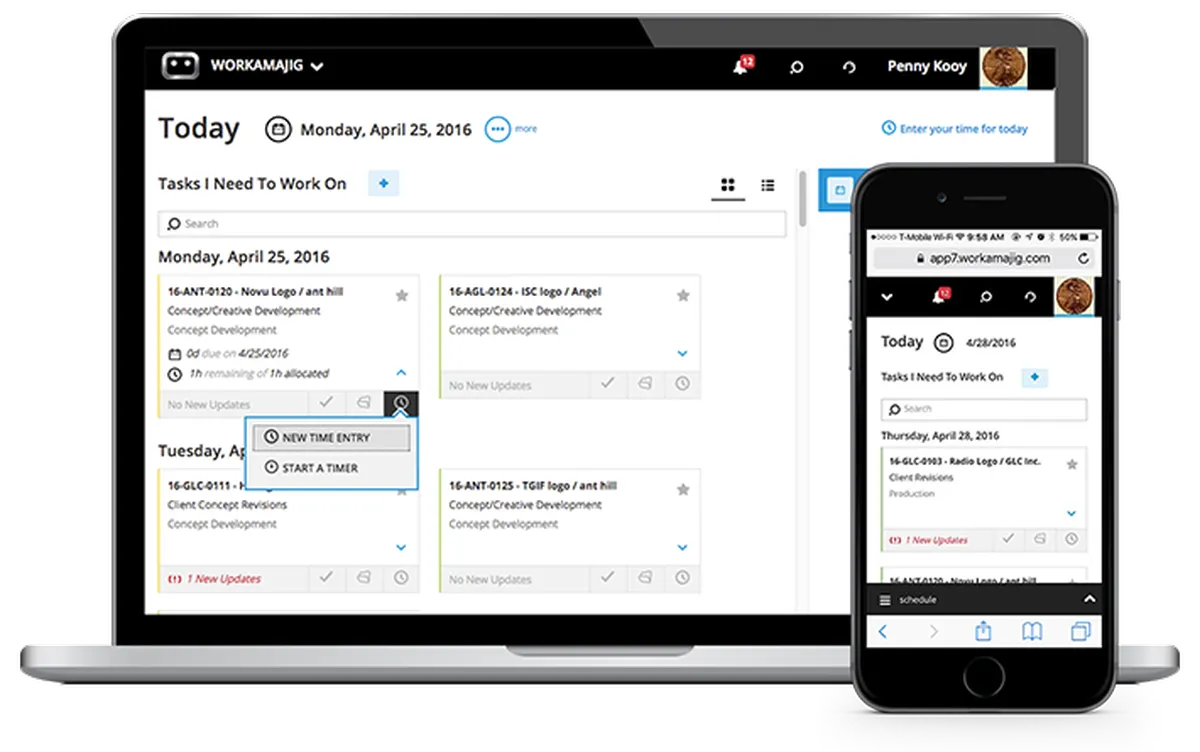This screenshot has height=752, width=1200.
Task: Click clock icon on Radio Logo card
Action: [x=1071, y=539]
